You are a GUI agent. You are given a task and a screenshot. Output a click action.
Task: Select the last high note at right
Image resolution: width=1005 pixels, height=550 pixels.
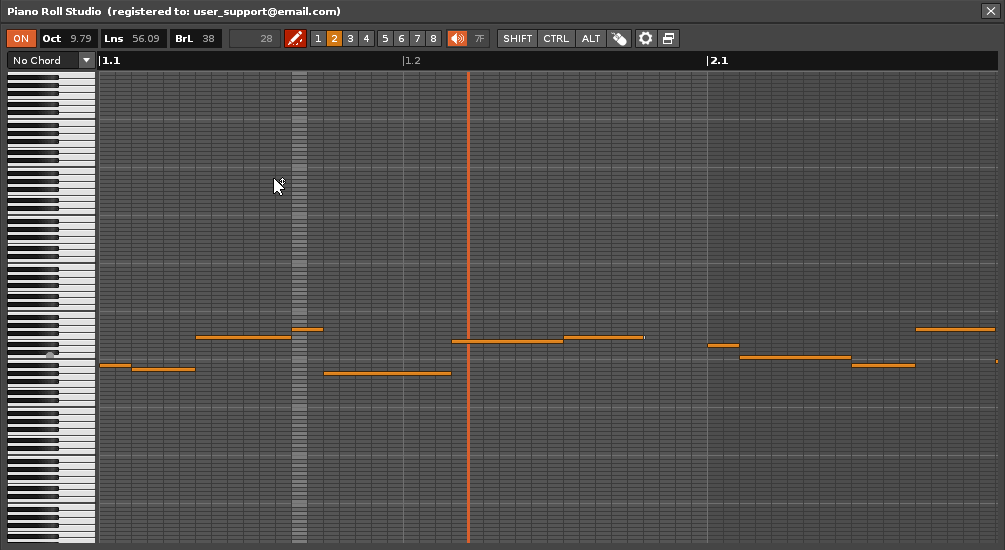(x=955, y=329)
